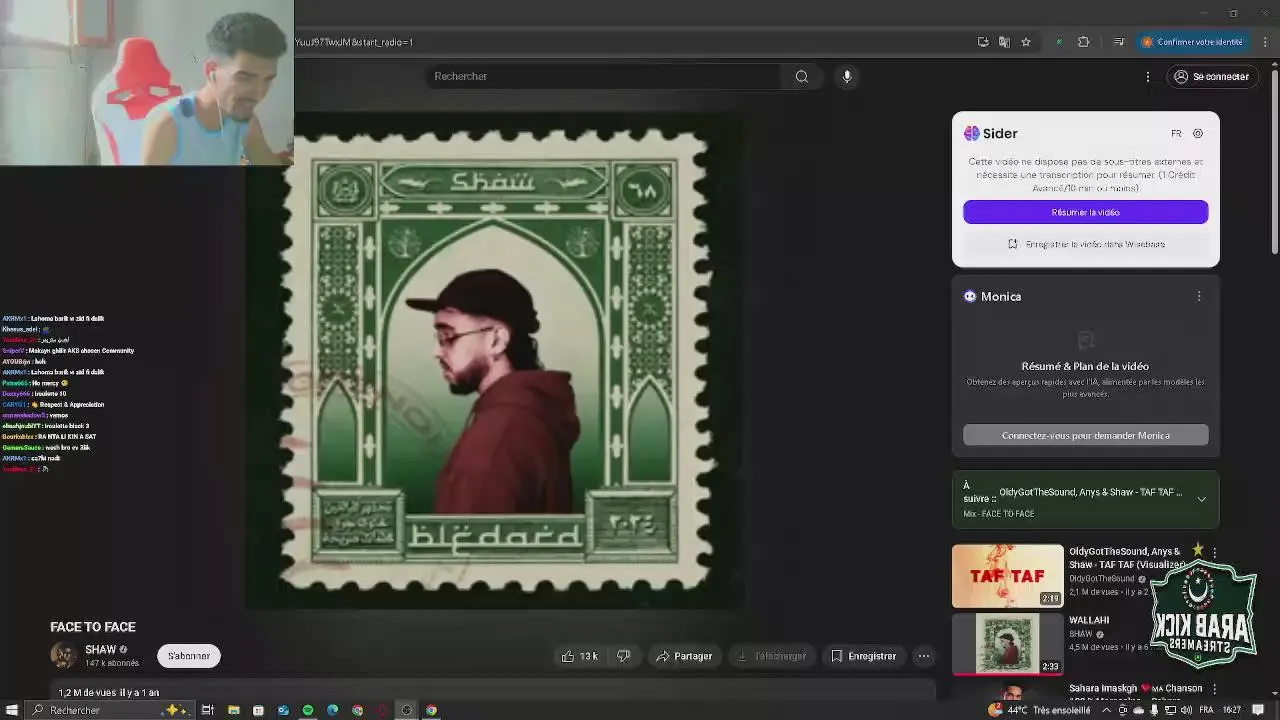This screenshot has width=1280, height=720.
Task: Open YouTube settings three-dot menu beside Se connecter
Action: click(1148, 77)
